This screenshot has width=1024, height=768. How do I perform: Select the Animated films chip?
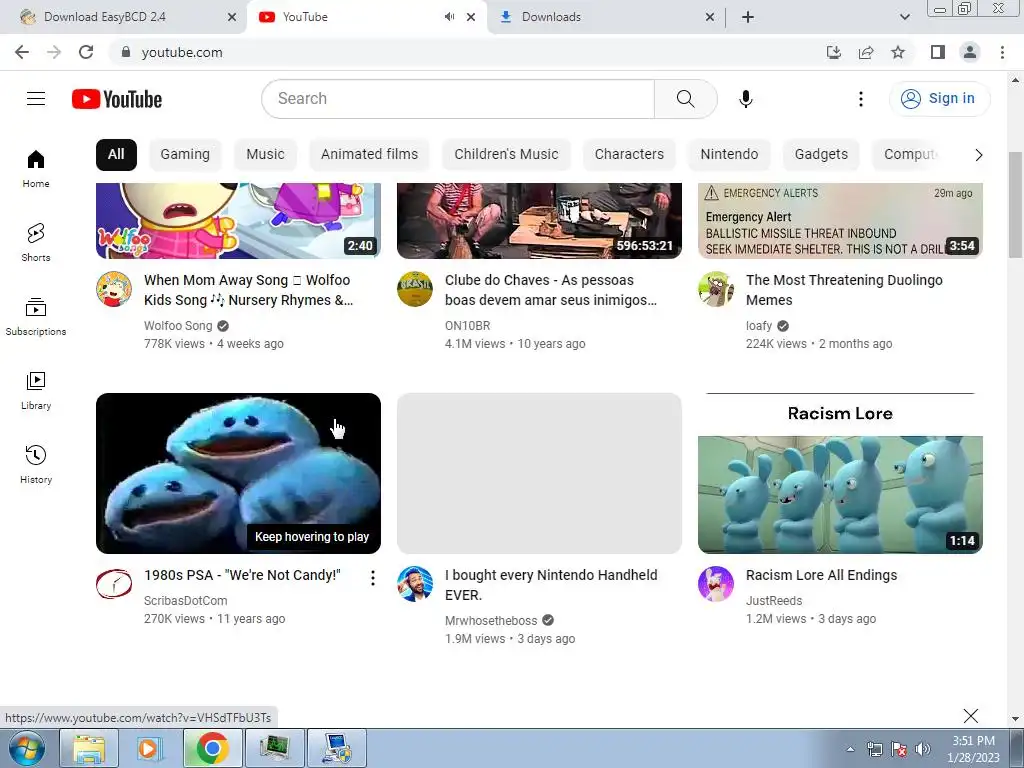click(369, 154)
